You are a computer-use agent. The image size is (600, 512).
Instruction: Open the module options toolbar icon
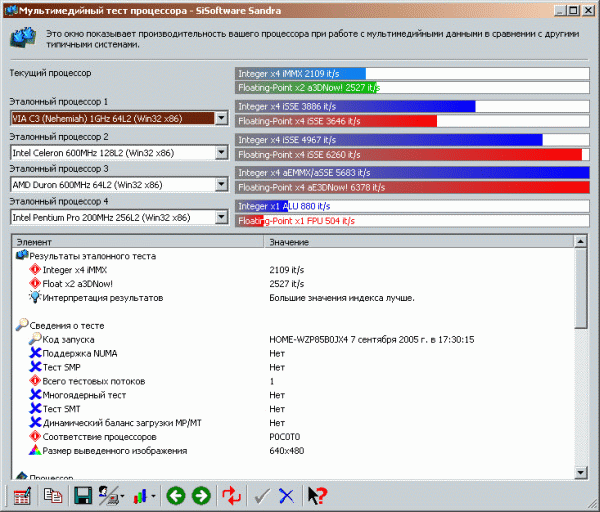(22, 496)
